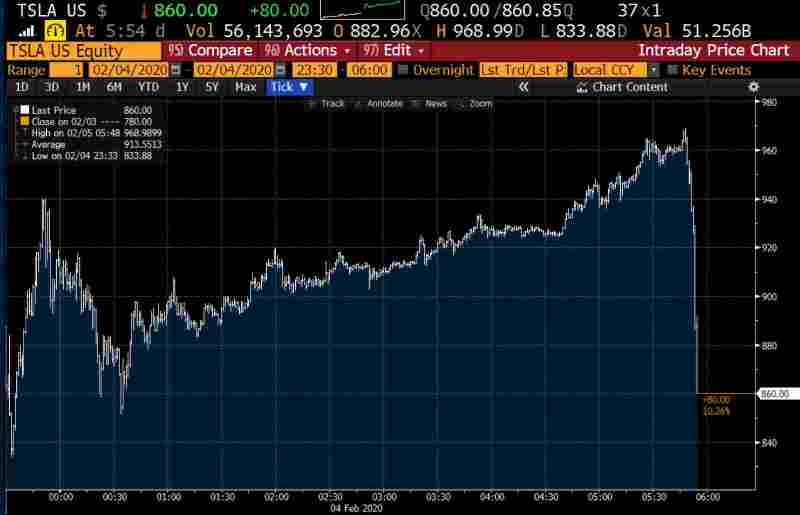
Task: Click the start date 02/04/2020 field
Action: (130, 69)
